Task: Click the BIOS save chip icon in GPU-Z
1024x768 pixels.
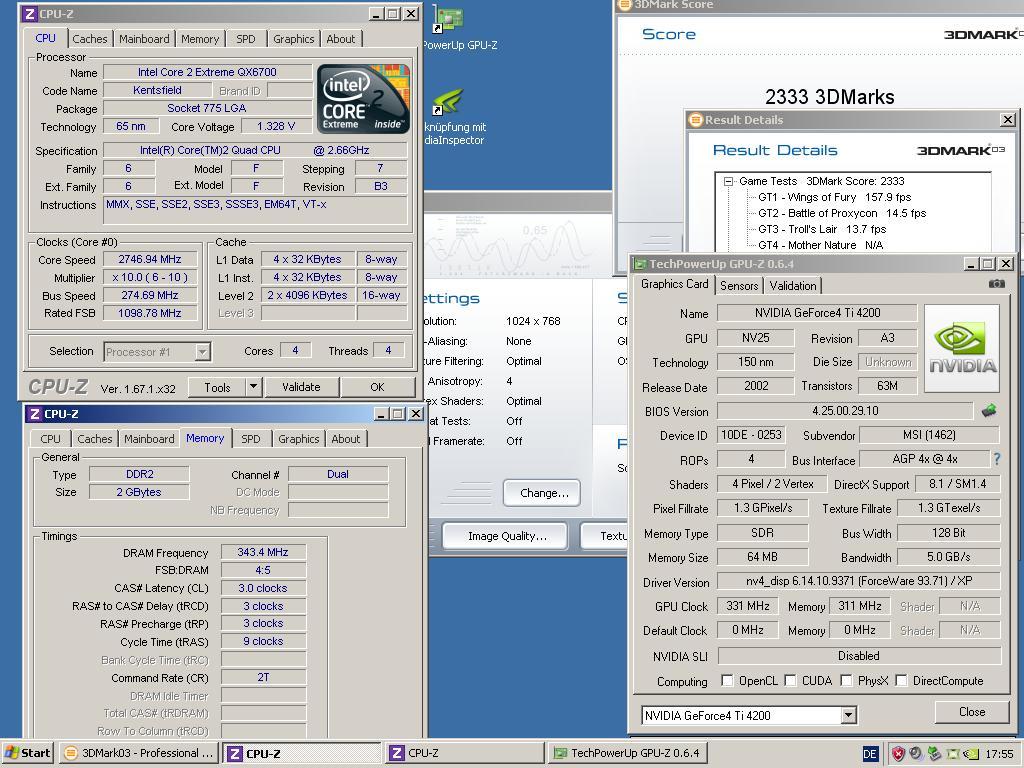Action: click(989, 411)
